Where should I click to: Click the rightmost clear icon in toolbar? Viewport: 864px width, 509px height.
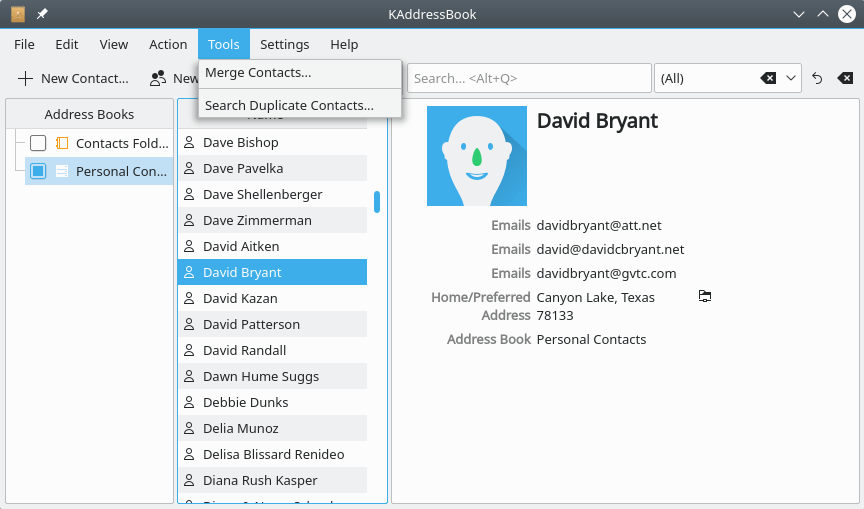pos(845,78)
